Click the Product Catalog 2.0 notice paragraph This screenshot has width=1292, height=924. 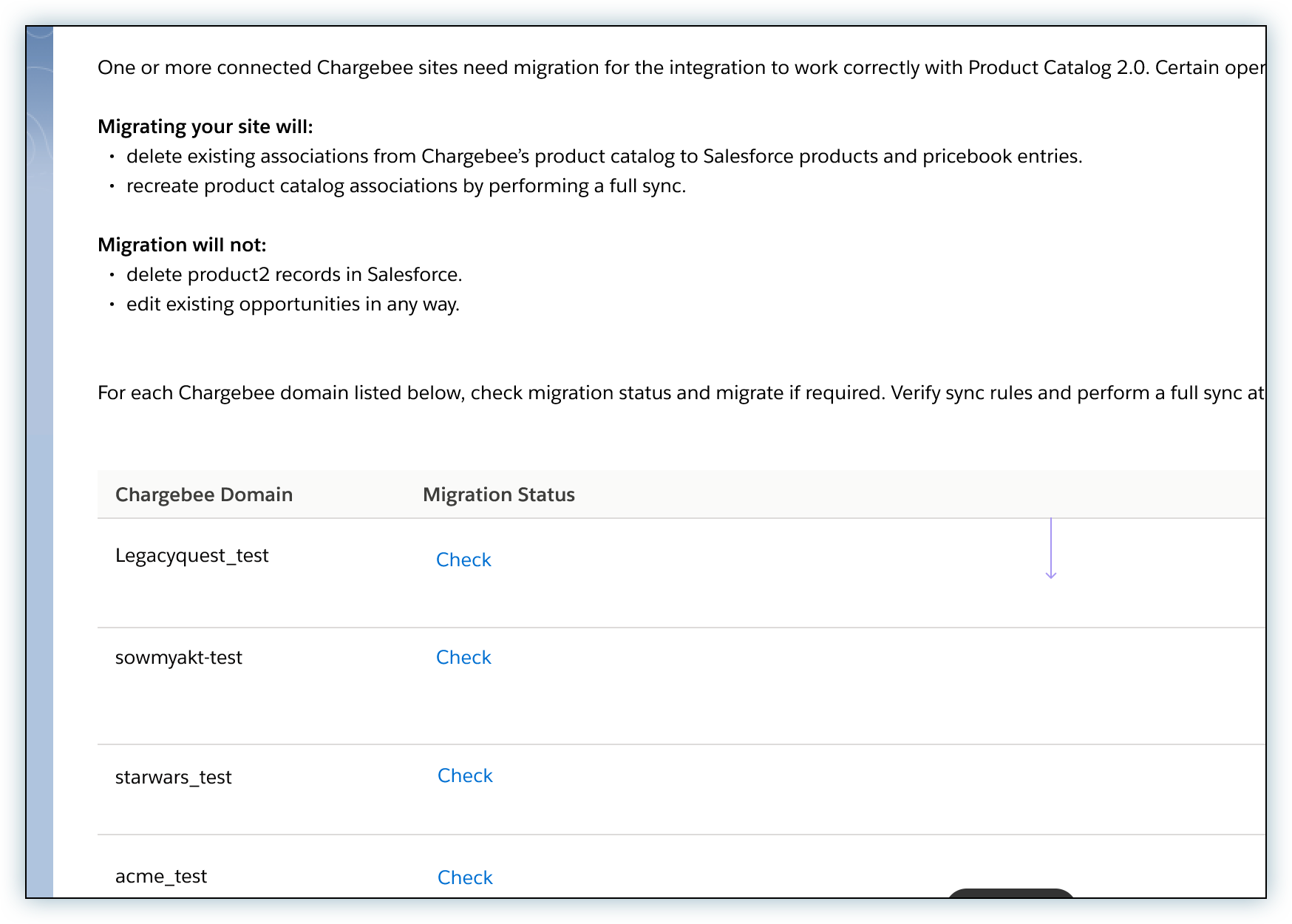tap(680, 68)
